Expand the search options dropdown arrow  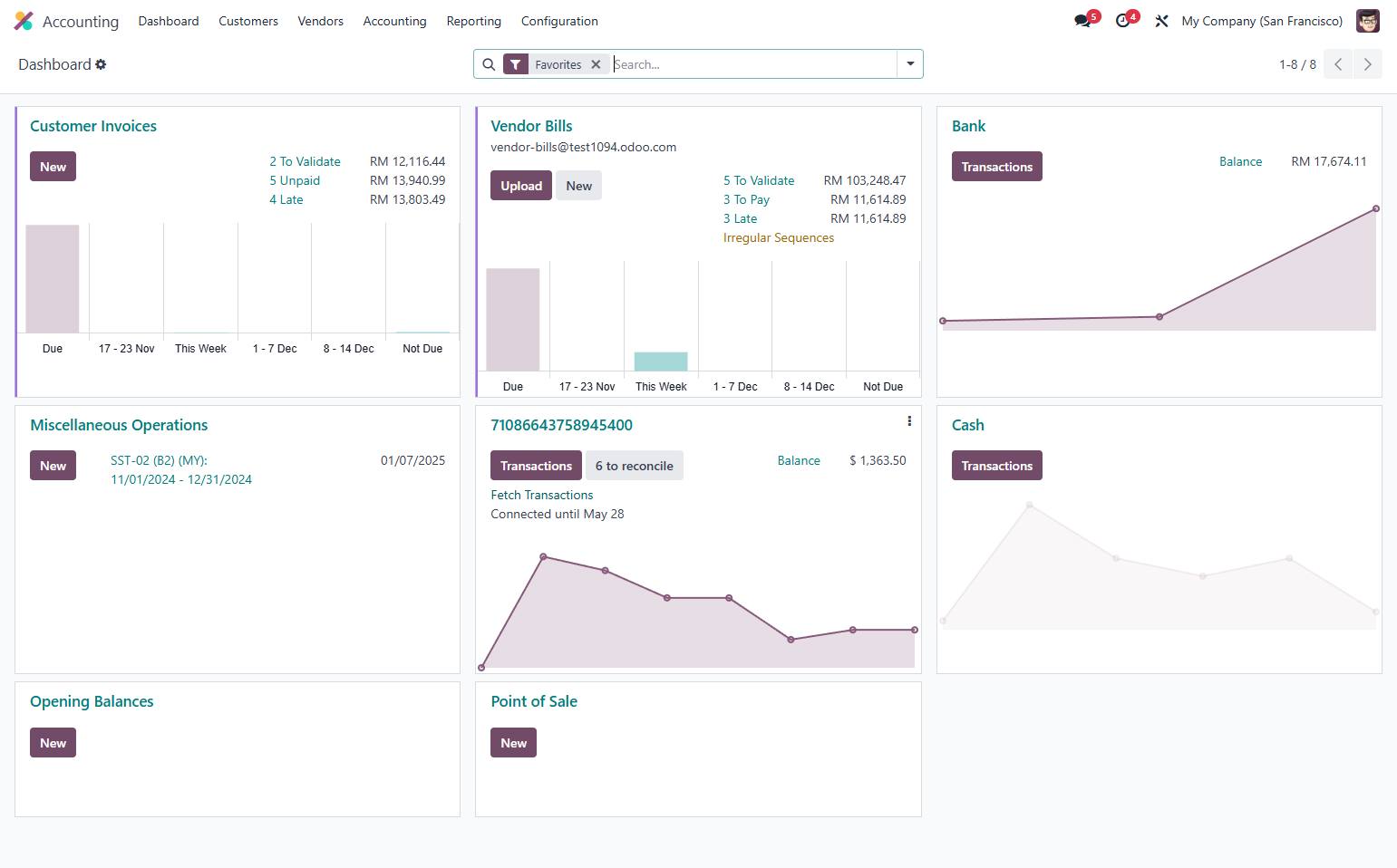[910, 64]
